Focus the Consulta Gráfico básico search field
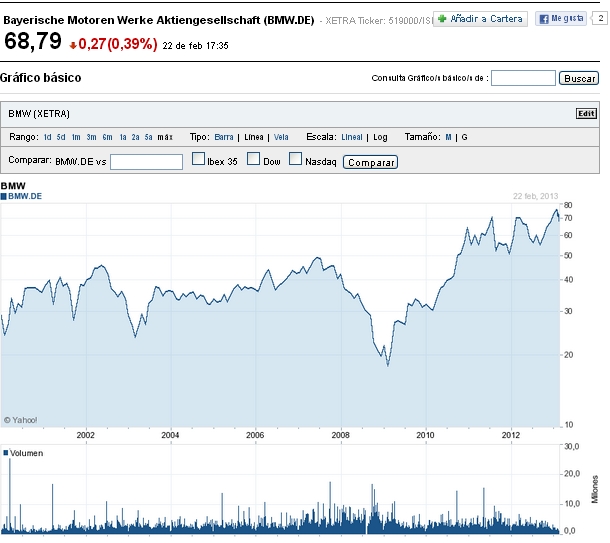This screenshot has height=543, width=610. pyautogui.click(x=523, y=78)
